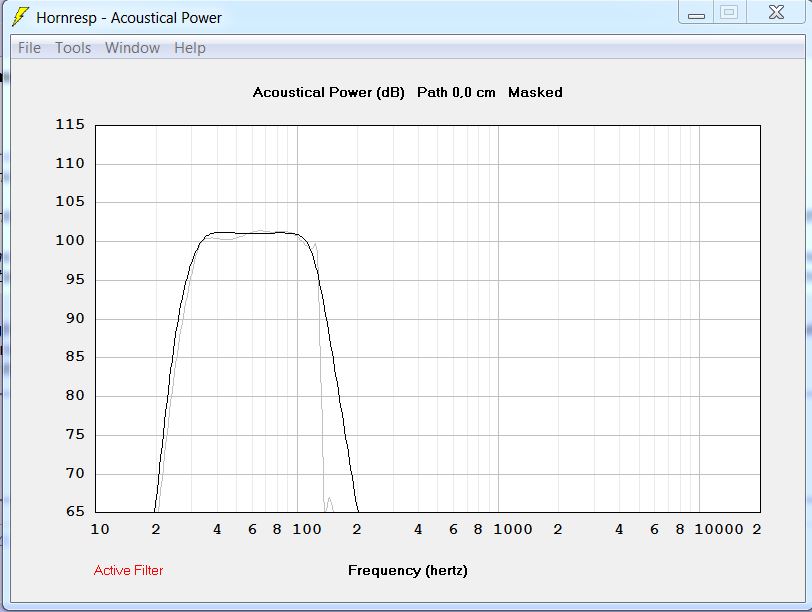Click the 65 y-axis value
The height and width of the screenshot is (612, 812).
75,512
